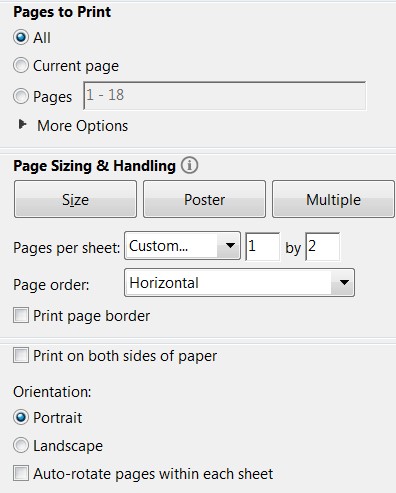This screenshot has width=396, height=493.
Task: Choose the Size button
Action: pyautogui.click(x=75, y=199)
